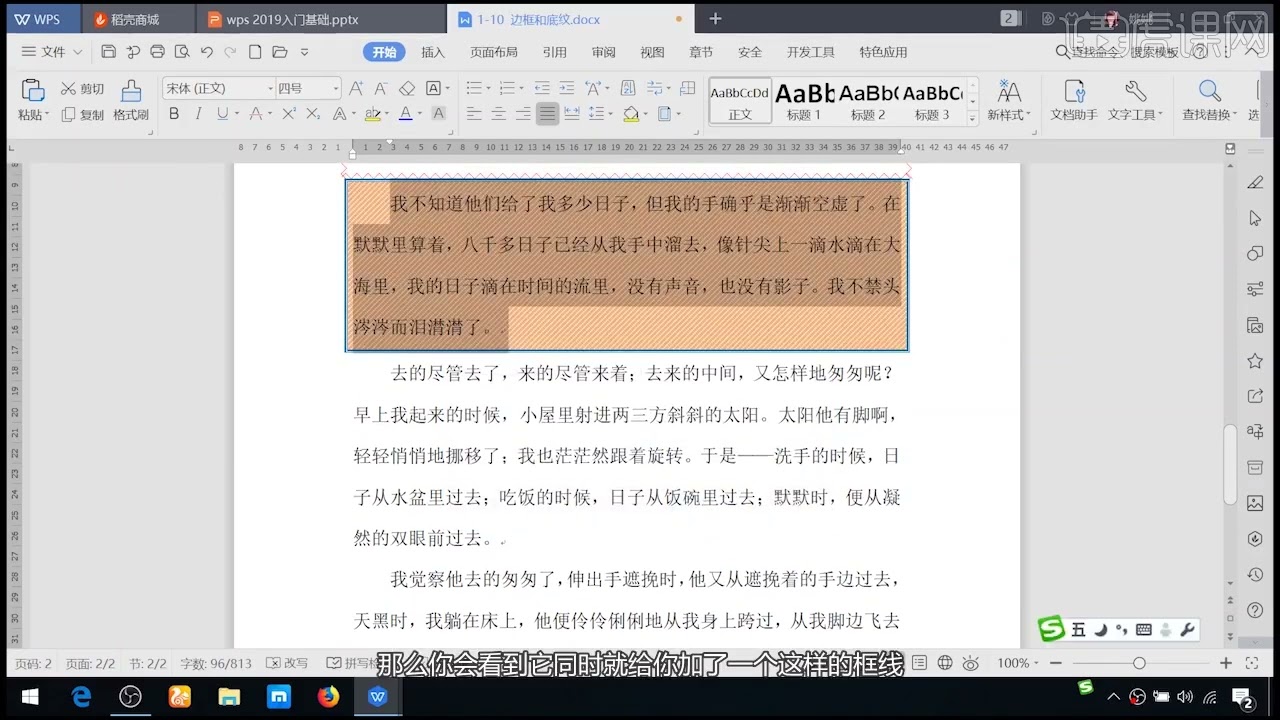The image size is (1280, 720).
Task: Click the Save icon in quick access toolbar
Action: [x=108, y=52]
